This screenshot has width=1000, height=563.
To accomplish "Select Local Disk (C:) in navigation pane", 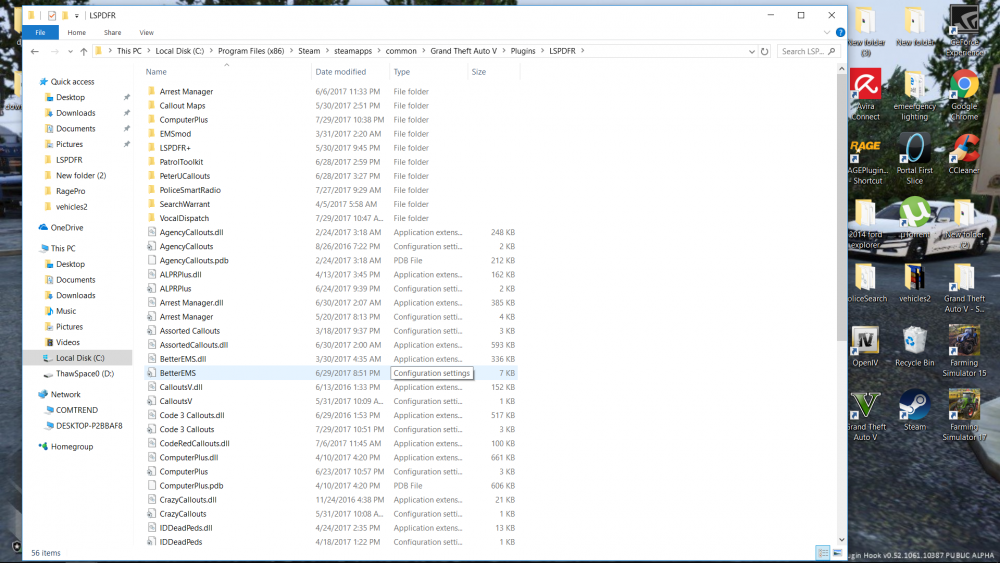I will [x=80, y=358].
